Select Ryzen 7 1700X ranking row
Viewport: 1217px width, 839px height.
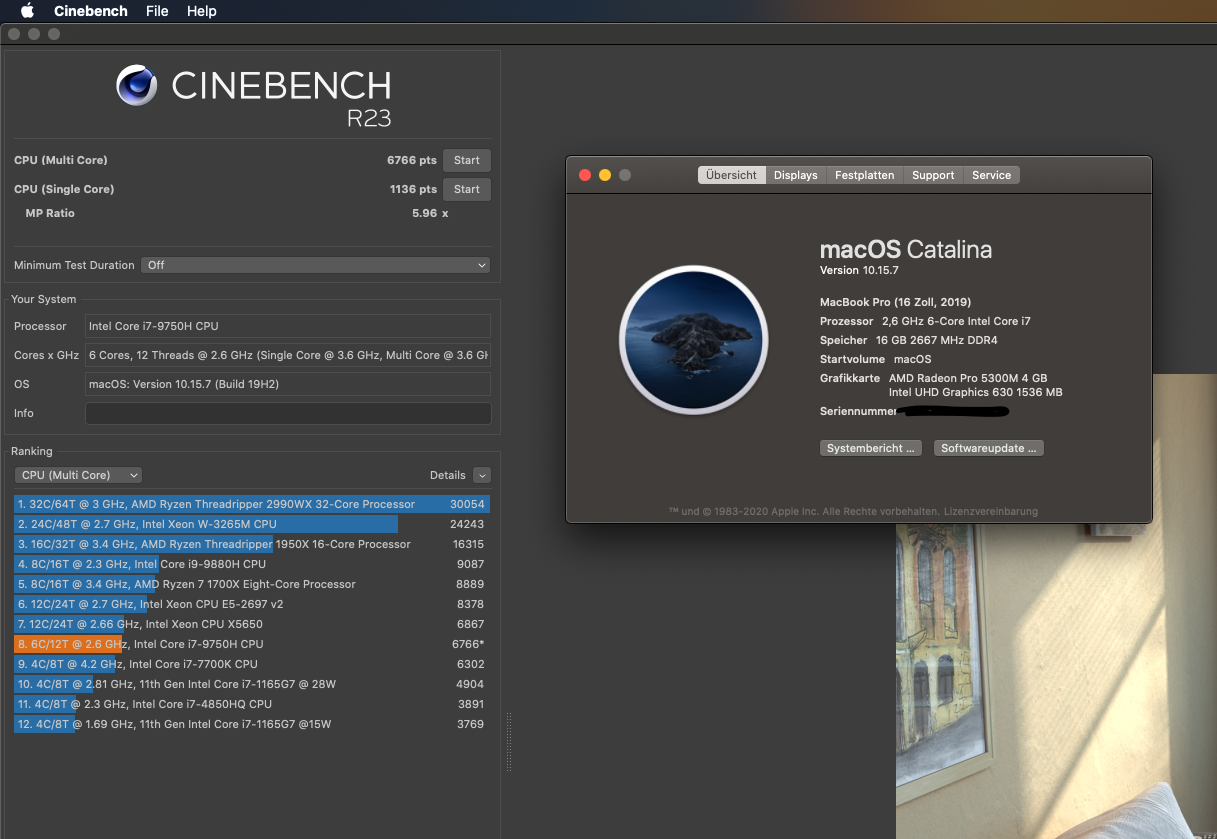click(x=252, y=584)
